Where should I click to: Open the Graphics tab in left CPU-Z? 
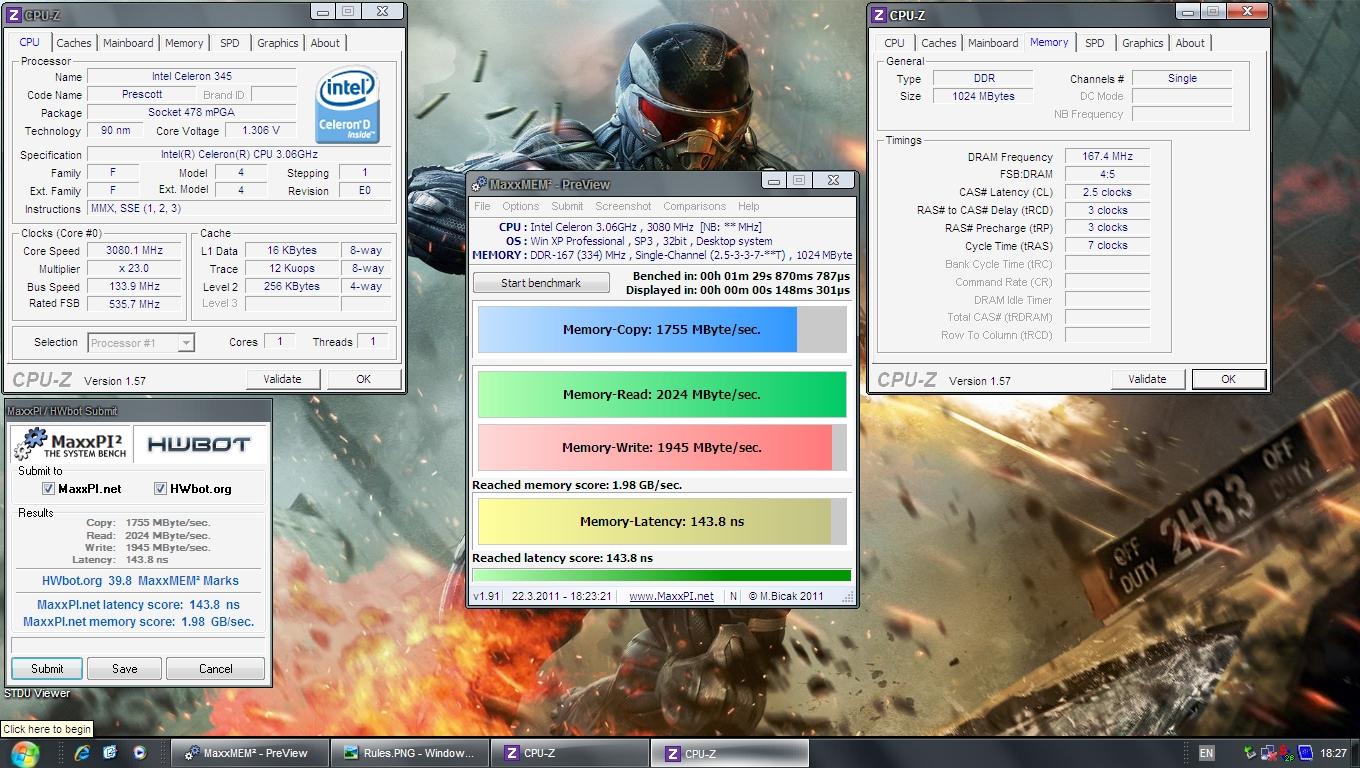pos(277,43)
